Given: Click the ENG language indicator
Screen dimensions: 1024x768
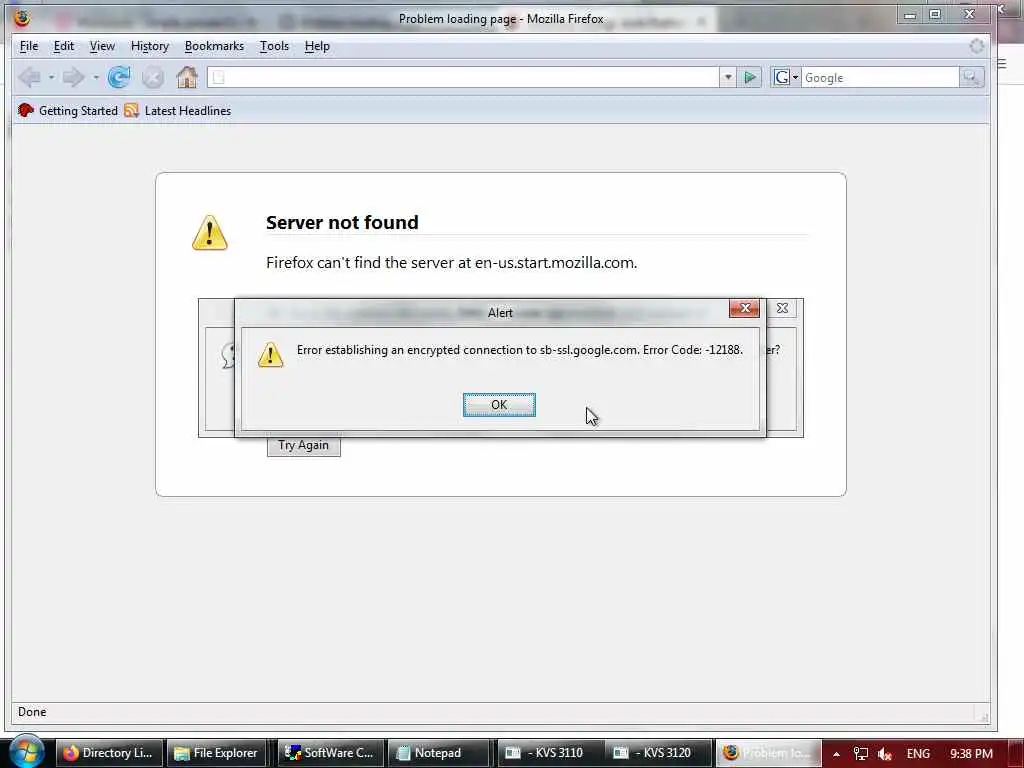Looking at the screenshot, I should 918,754.
